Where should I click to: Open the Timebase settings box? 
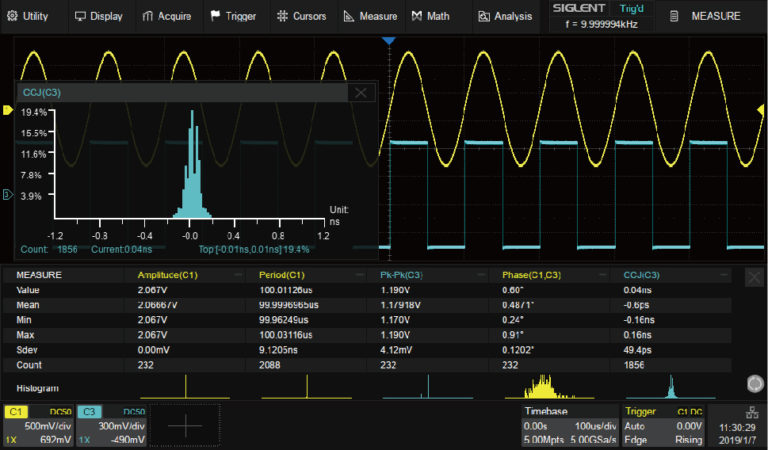click(x=569, y=425)
